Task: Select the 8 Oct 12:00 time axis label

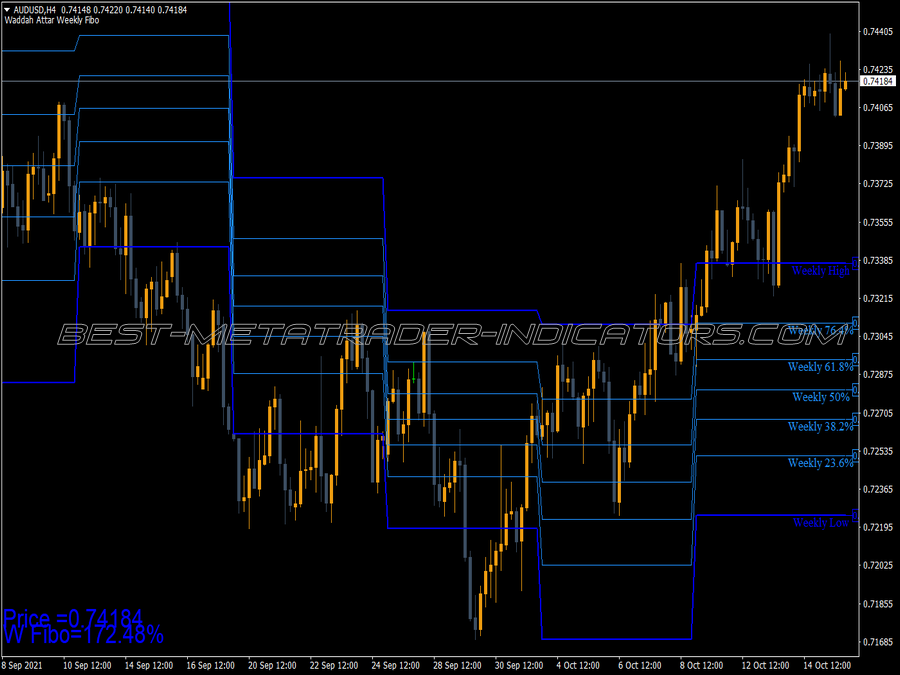Action: pyautogui.click(x=701, y=665)
